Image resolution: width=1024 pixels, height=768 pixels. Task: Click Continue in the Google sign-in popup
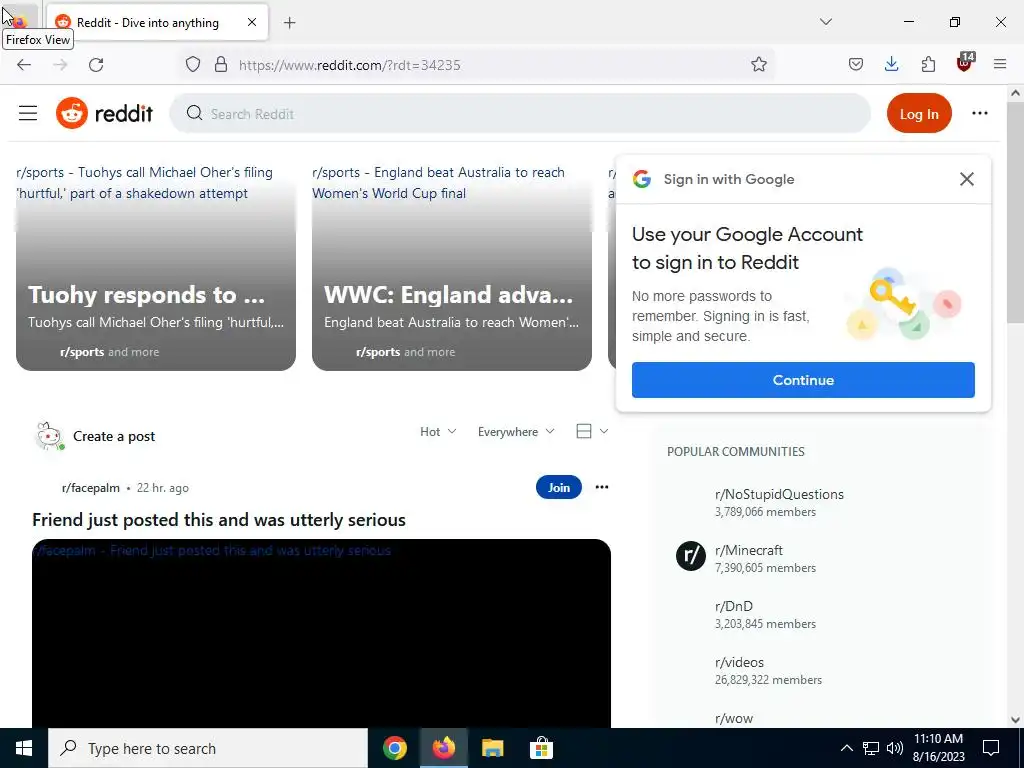click(803, 380)
